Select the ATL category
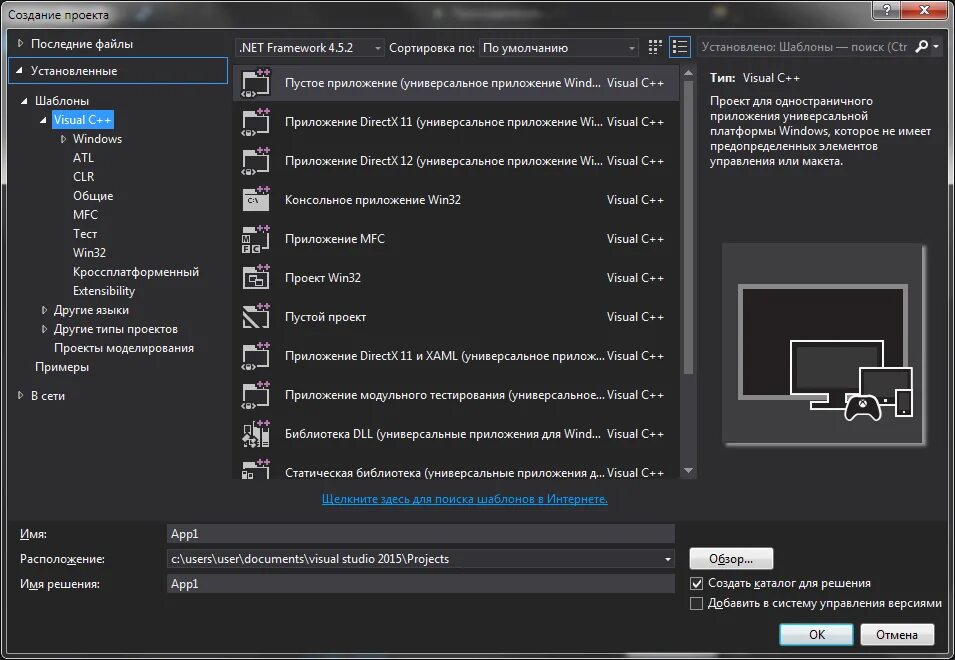The width and height of the screenshot is (955, 660). click(83, 158)
